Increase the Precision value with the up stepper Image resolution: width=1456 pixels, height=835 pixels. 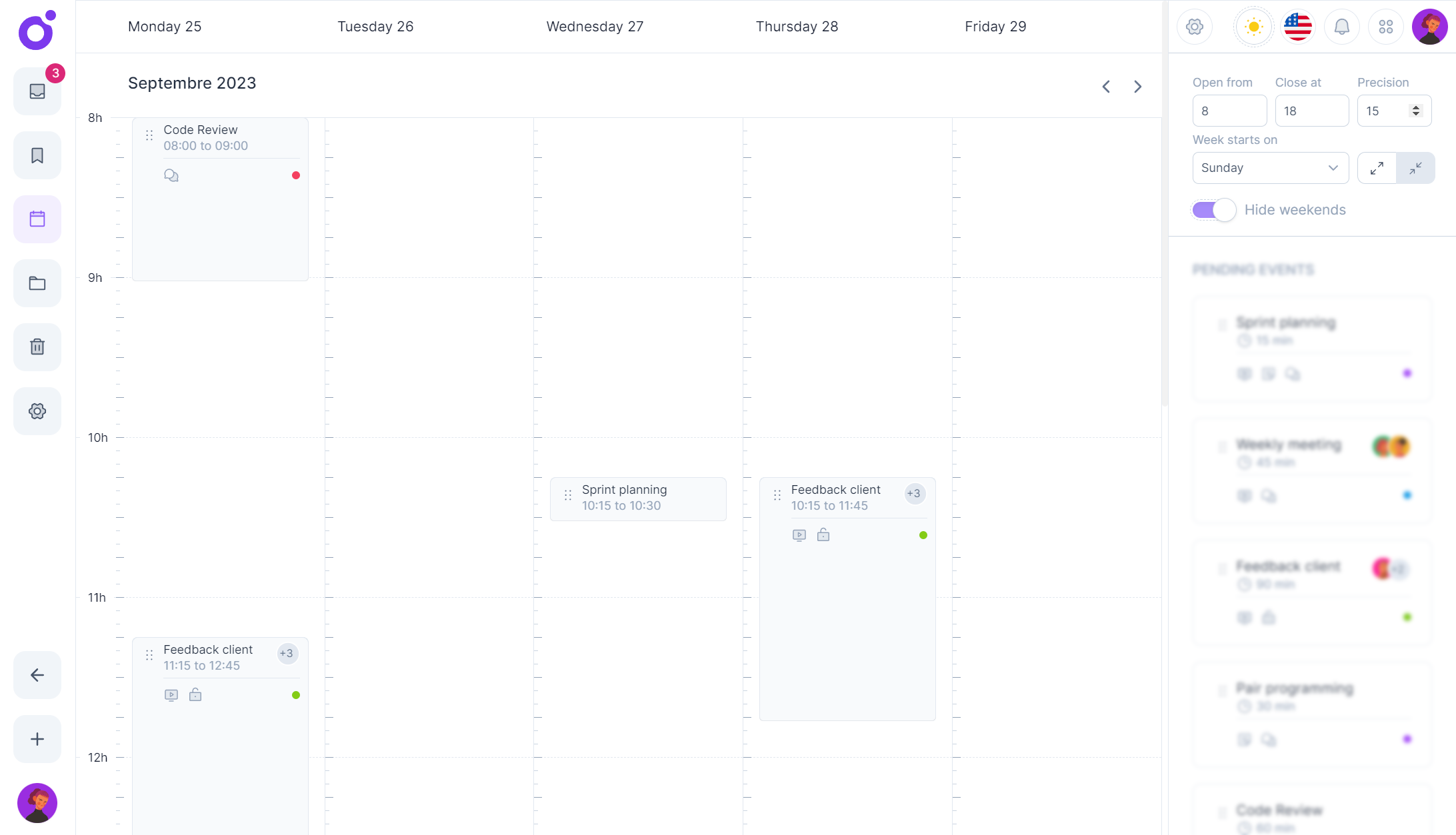pyautogui.click(x=1416, y=107)
